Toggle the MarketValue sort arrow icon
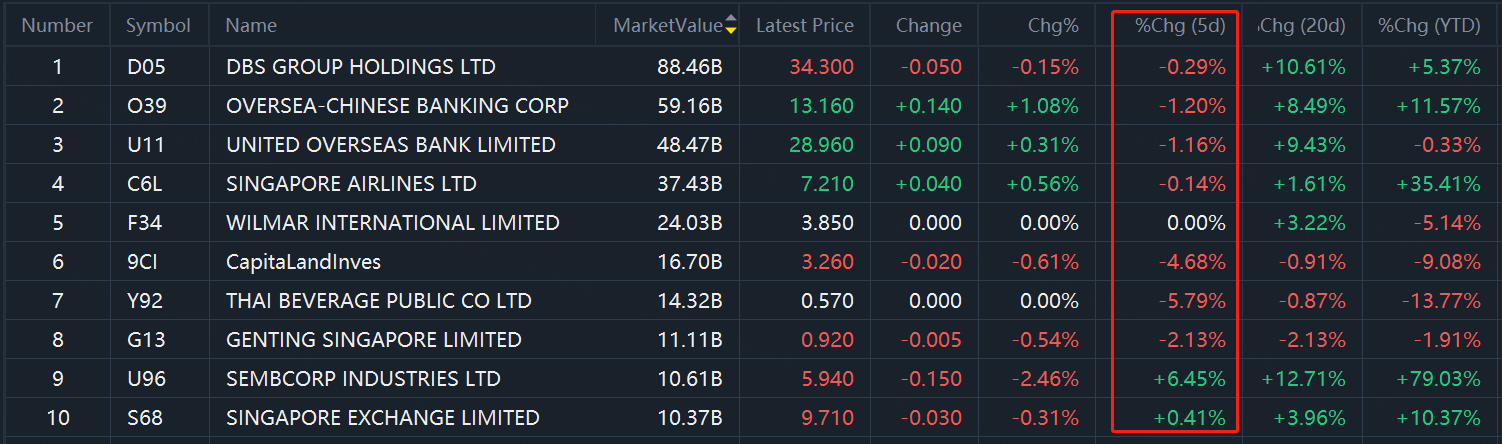Screen dimensions: 1502x444 (x=731, y=25)
